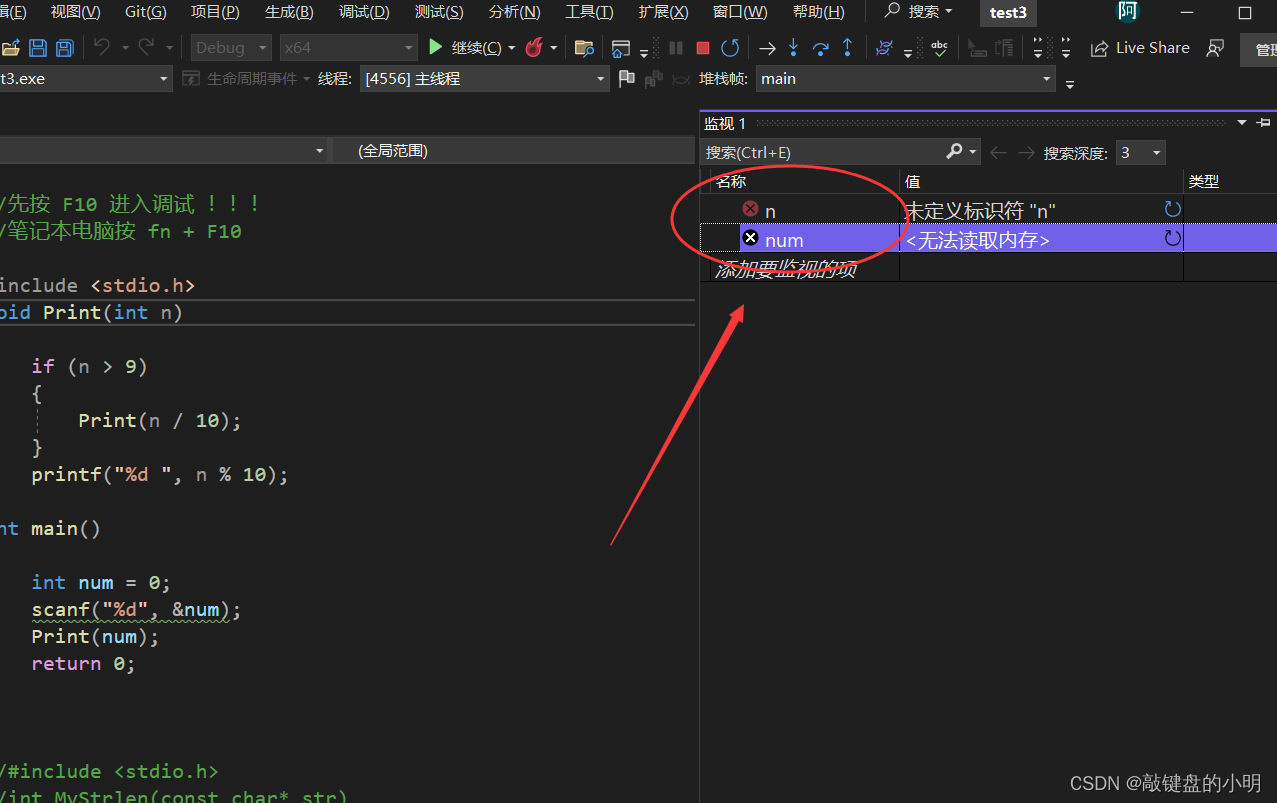Viewport: 1277px width, 803px height.
Task: Open the 扩展(X) menu
Action: pyautogui.click(x=663, y=12)
